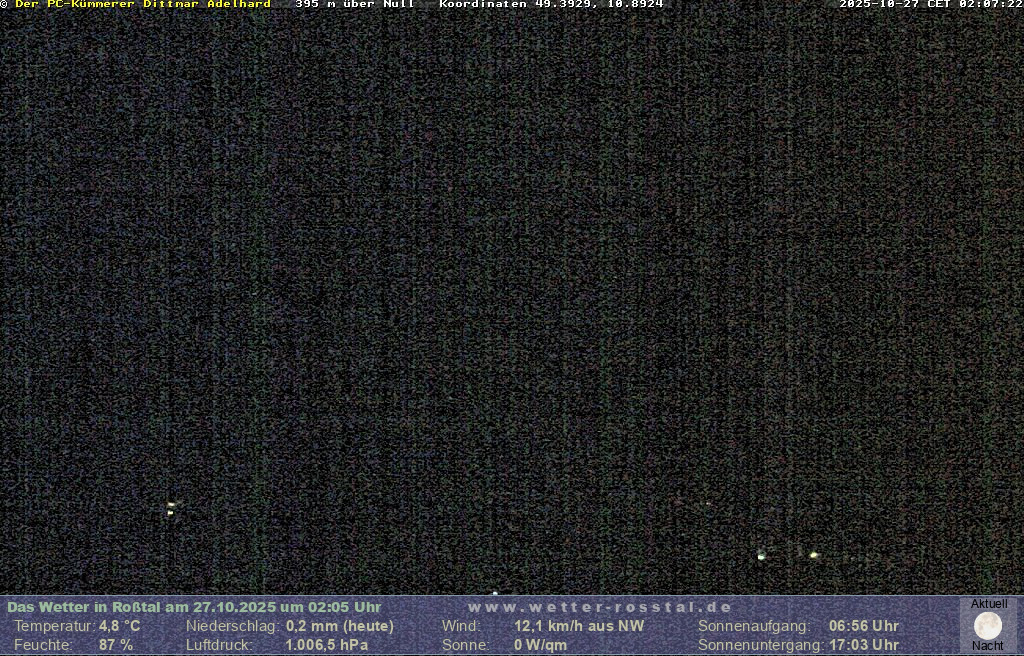Click the moon icon in the weather bar
The image size is (1024, 656).
(988, 626)
